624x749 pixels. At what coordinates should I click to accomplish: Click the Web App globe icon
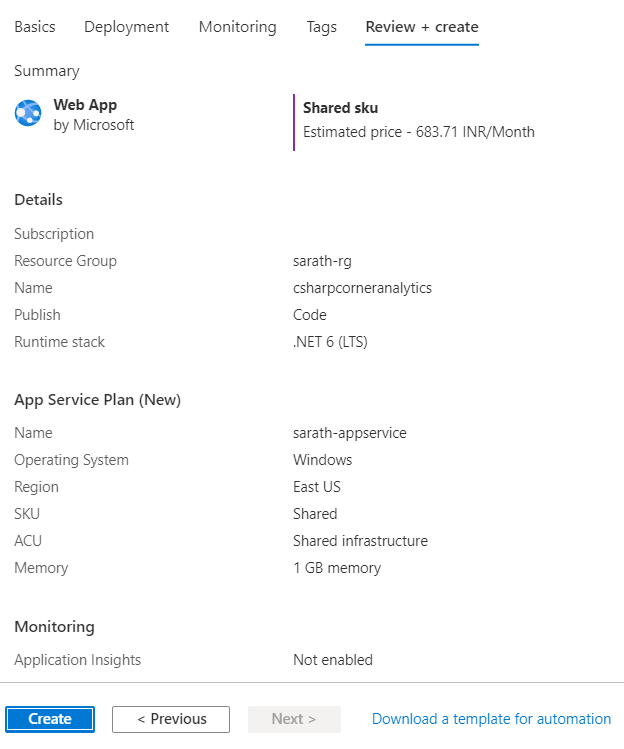pyautogui.click(x=28, y=113)
